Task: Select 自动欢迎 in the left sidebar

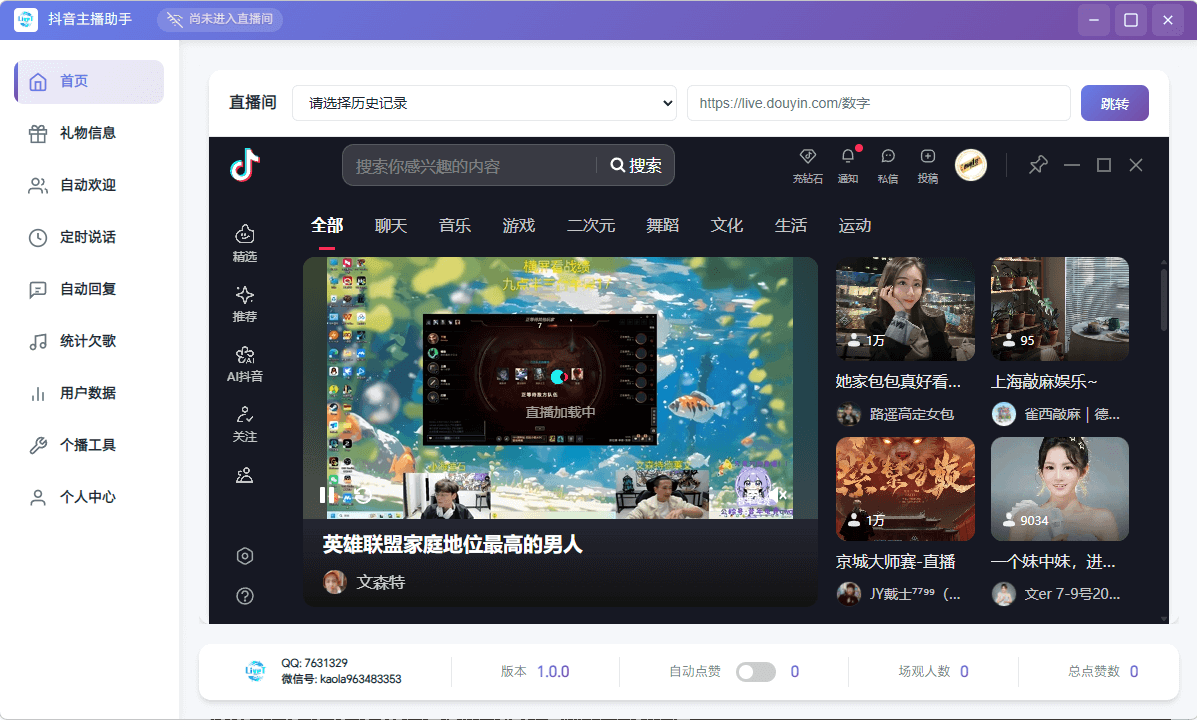Action: point(88,185)
